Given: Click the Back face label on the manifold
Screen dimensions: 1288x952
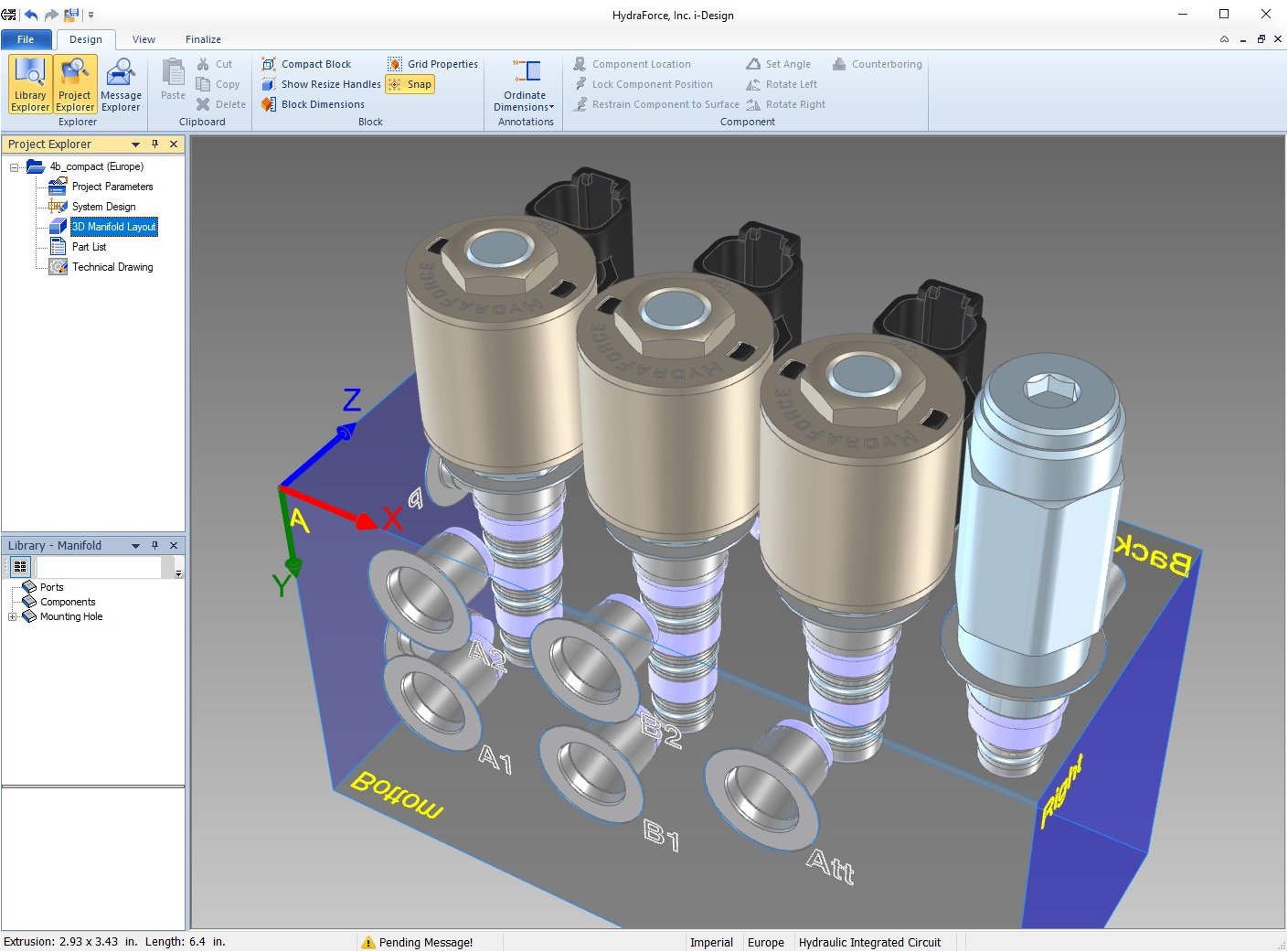Looking at the screenshot, I should point(1153,554).
